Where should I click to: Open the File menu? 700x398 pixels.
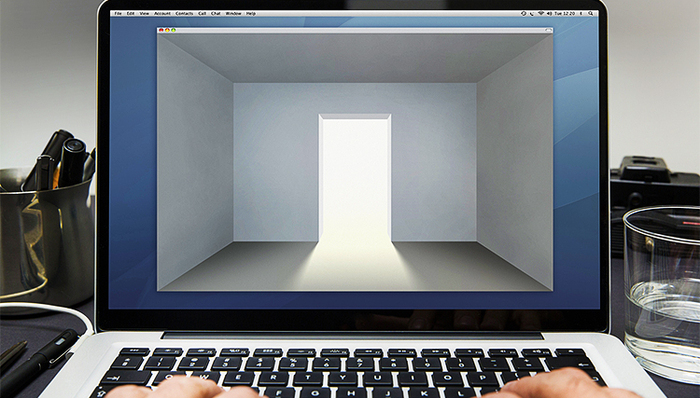click(x=118, y=14)
